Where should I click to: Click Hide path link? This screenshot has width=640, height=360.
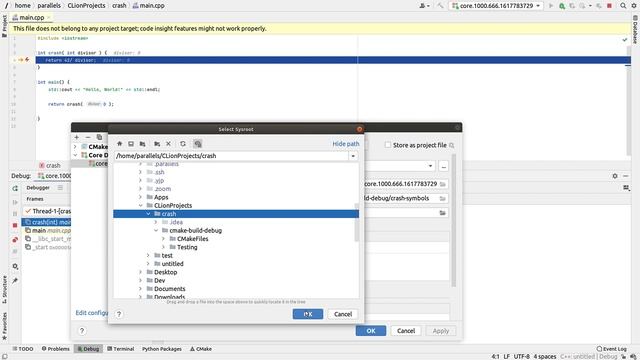click(x=346, y=144)
